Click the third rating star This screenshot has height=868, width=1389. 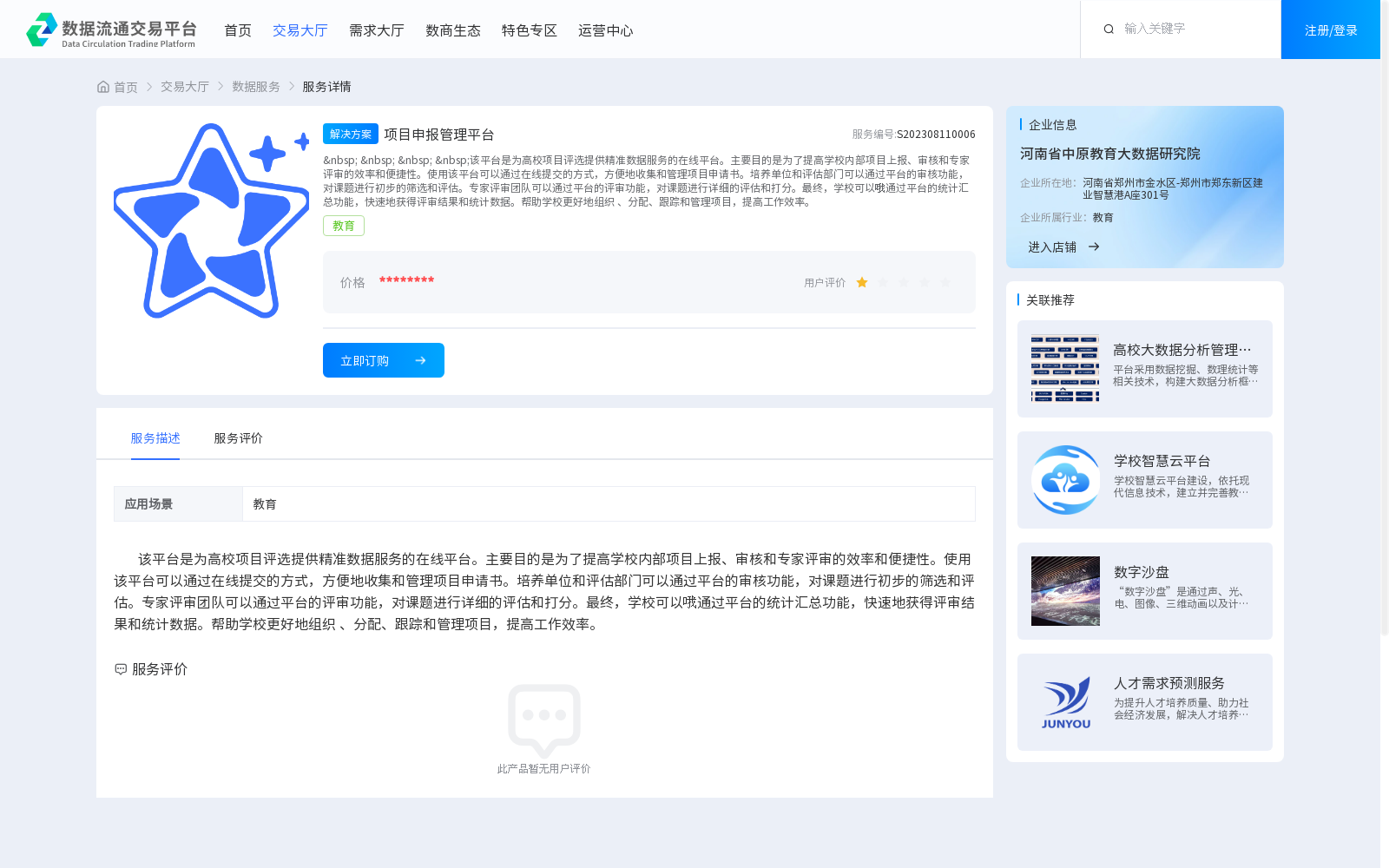(904, 282)
